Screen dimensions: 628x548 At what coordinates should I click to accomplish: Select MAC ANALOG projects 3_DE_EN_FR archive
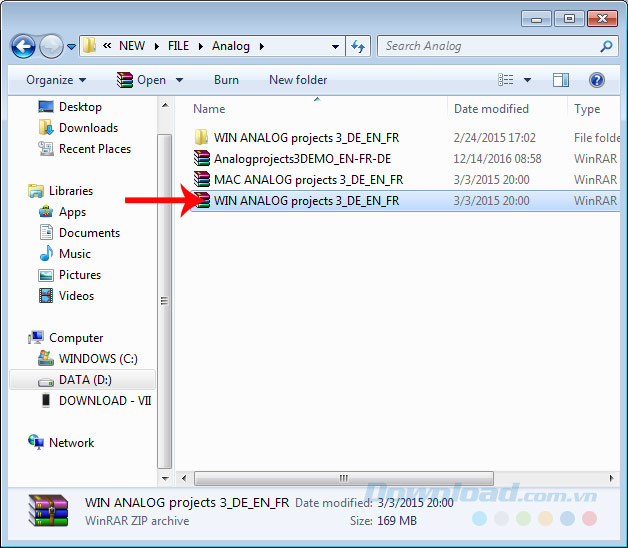307,180
